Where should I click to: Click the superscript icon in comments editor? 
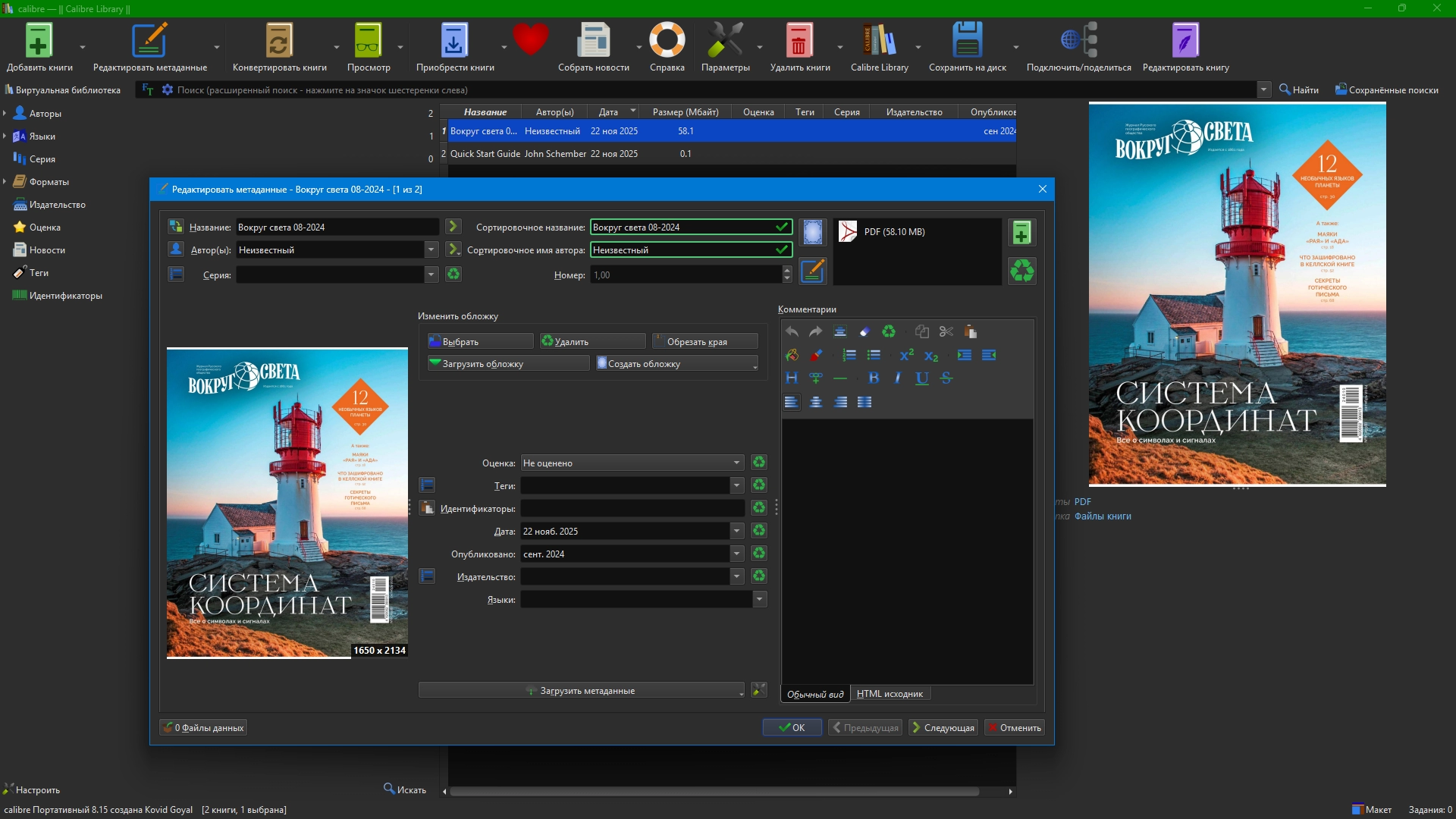[x=906, y=355]
